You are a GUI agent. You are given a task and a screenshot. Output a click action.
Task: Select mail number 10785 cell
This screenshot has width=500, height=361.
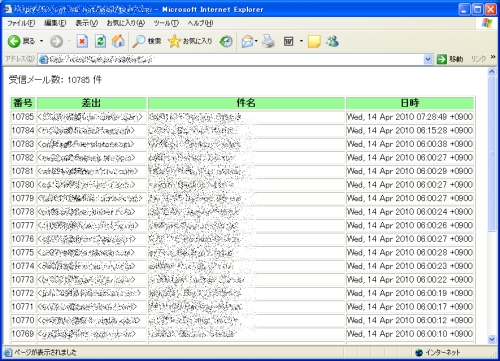[x=23, y=117]
